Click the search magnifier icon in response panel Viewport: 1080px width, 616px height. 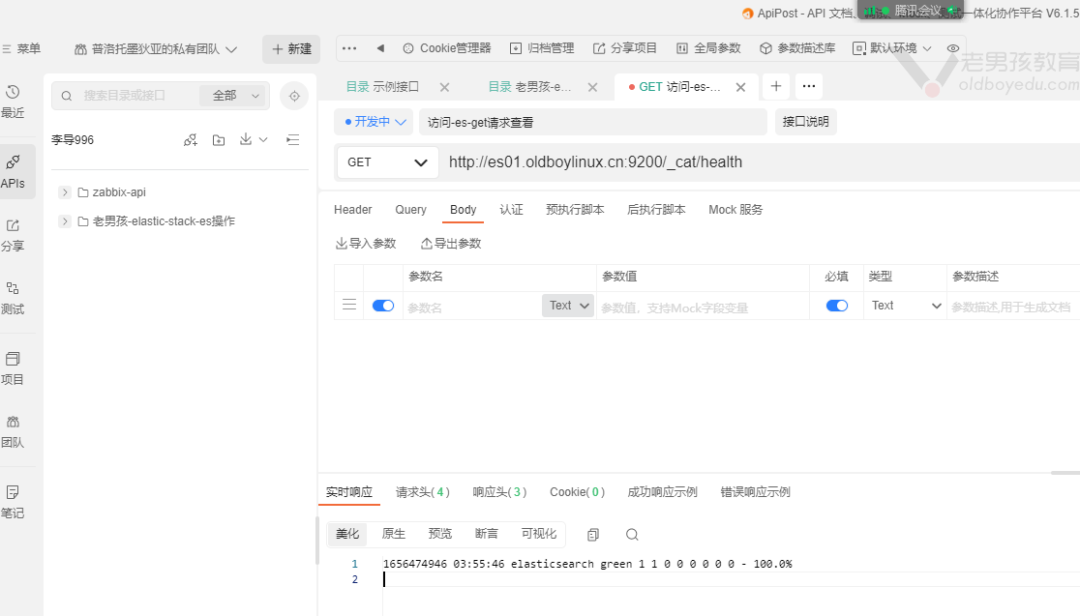tap(632, 534)
